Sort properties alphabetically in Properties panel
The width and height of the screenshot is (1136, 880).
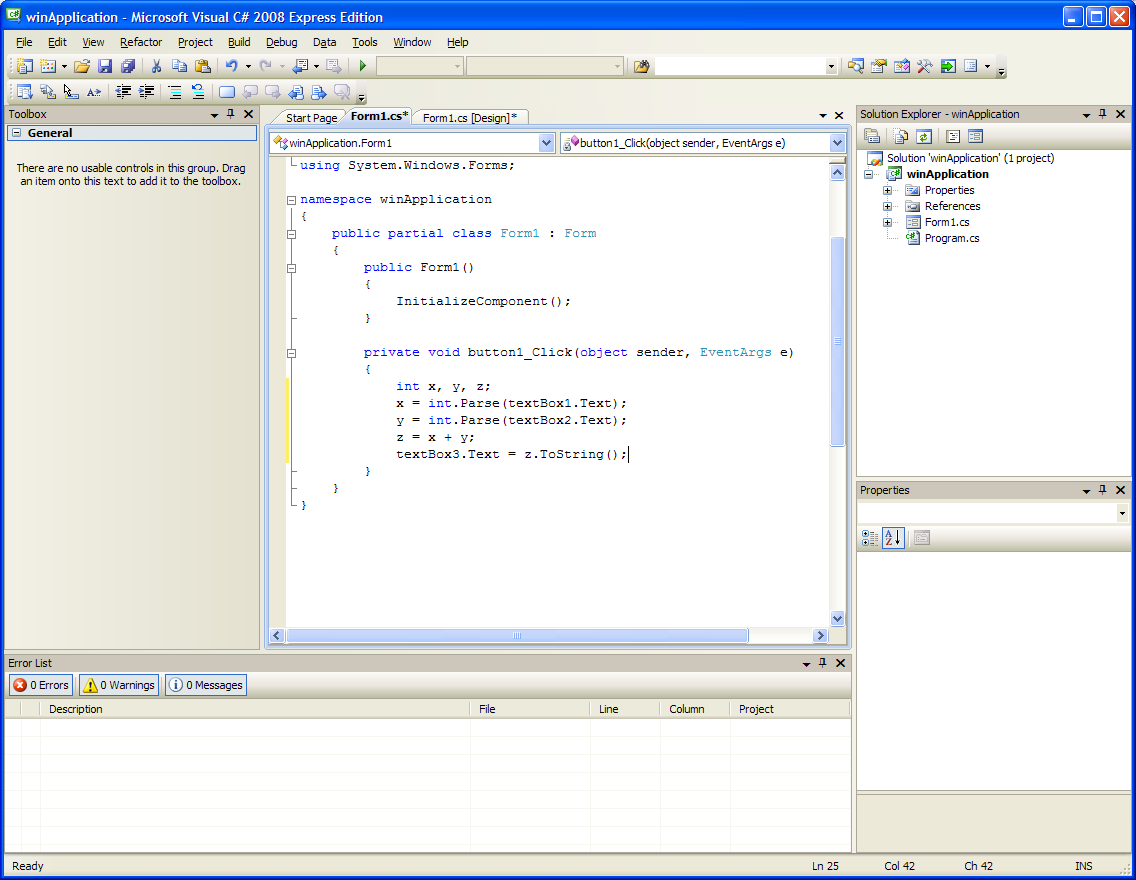[893, 538]
